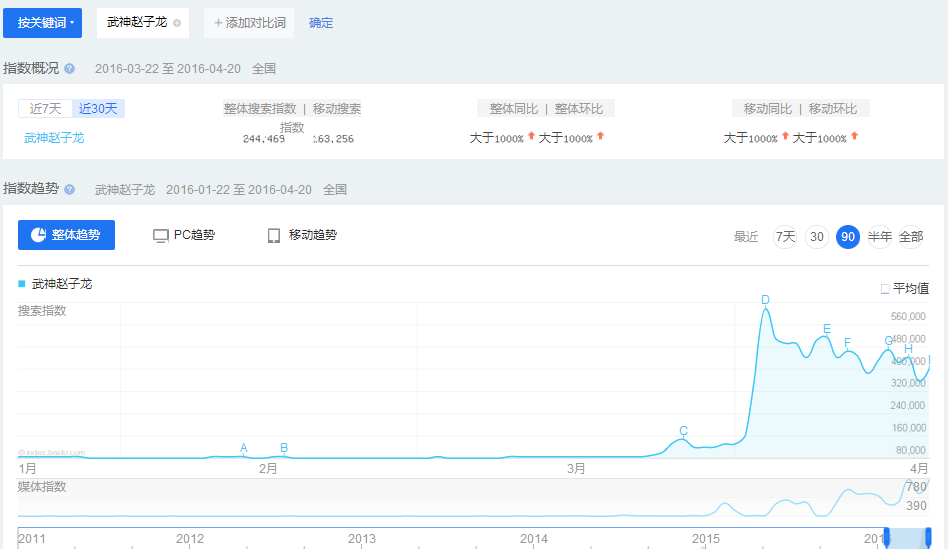Switch chart range to 半年
This screenshot has height=549, width=948.
(880, 237)
